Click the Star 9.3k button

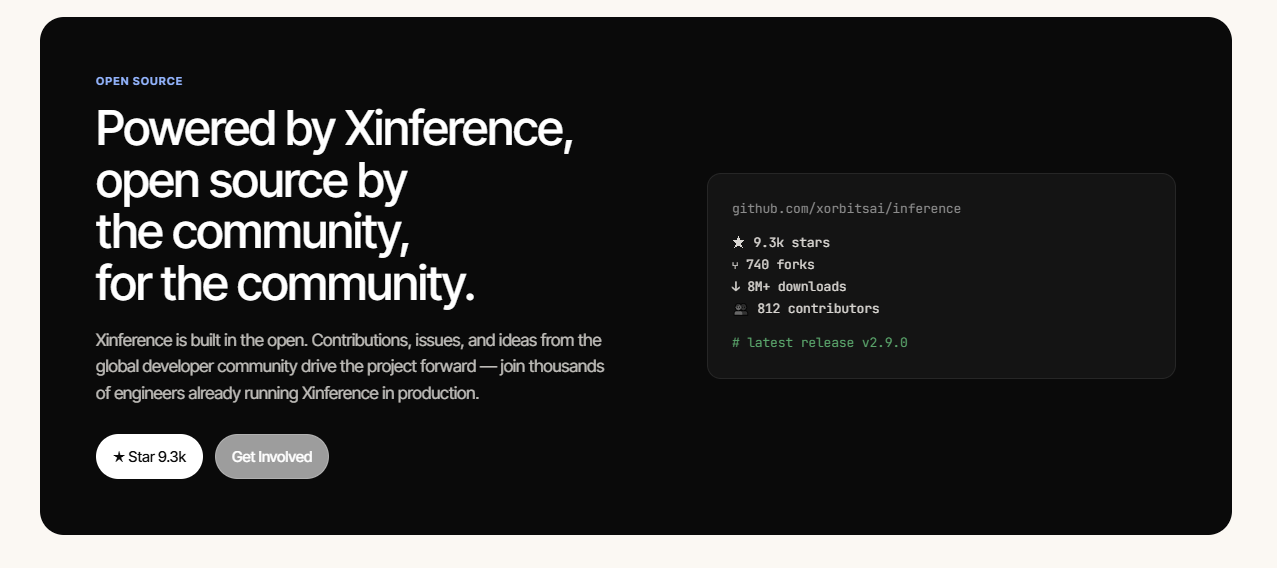(149, 456)
